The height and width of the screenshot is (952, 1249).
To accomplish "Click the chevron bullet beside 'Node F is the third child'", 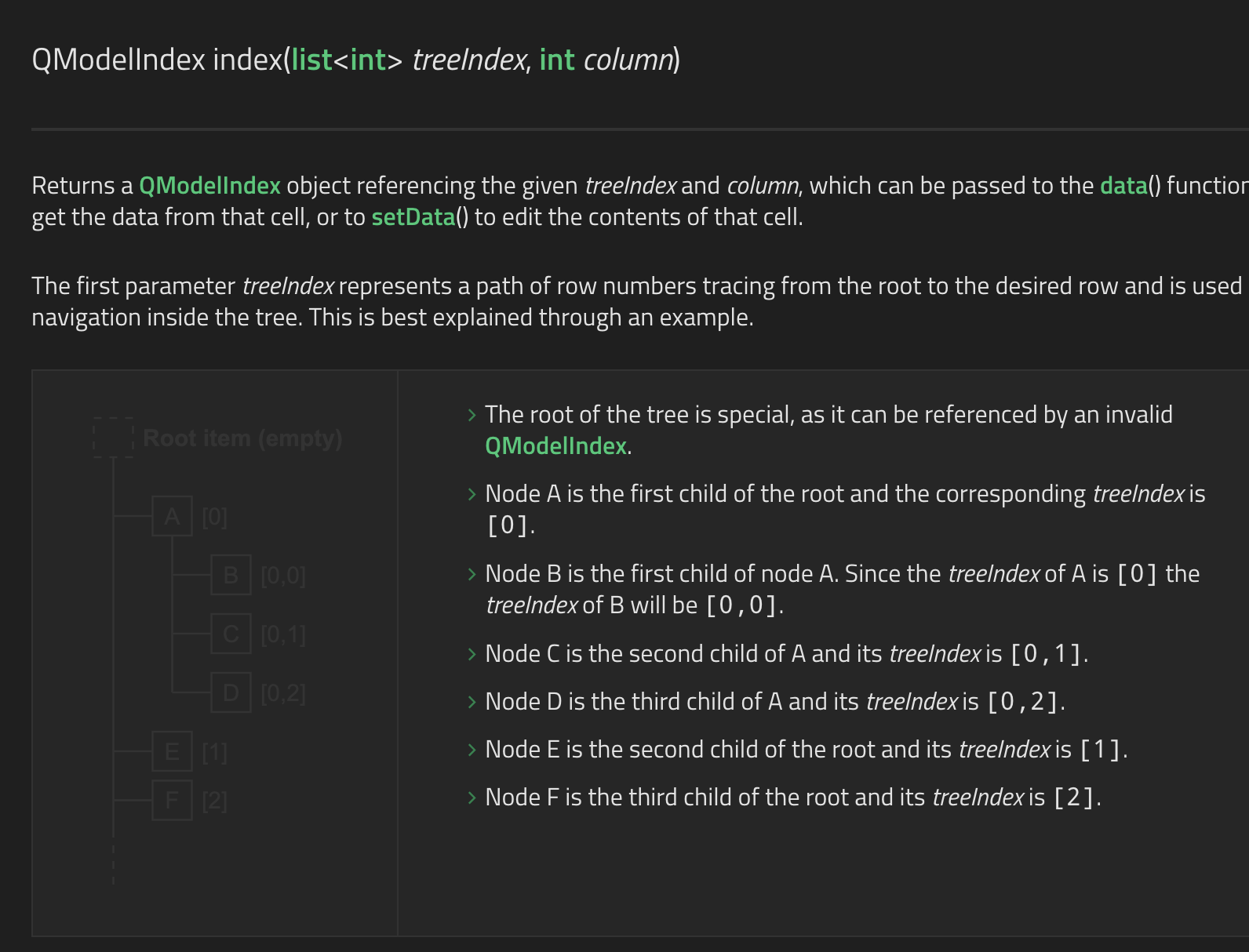I will click(x=472, y=798).
